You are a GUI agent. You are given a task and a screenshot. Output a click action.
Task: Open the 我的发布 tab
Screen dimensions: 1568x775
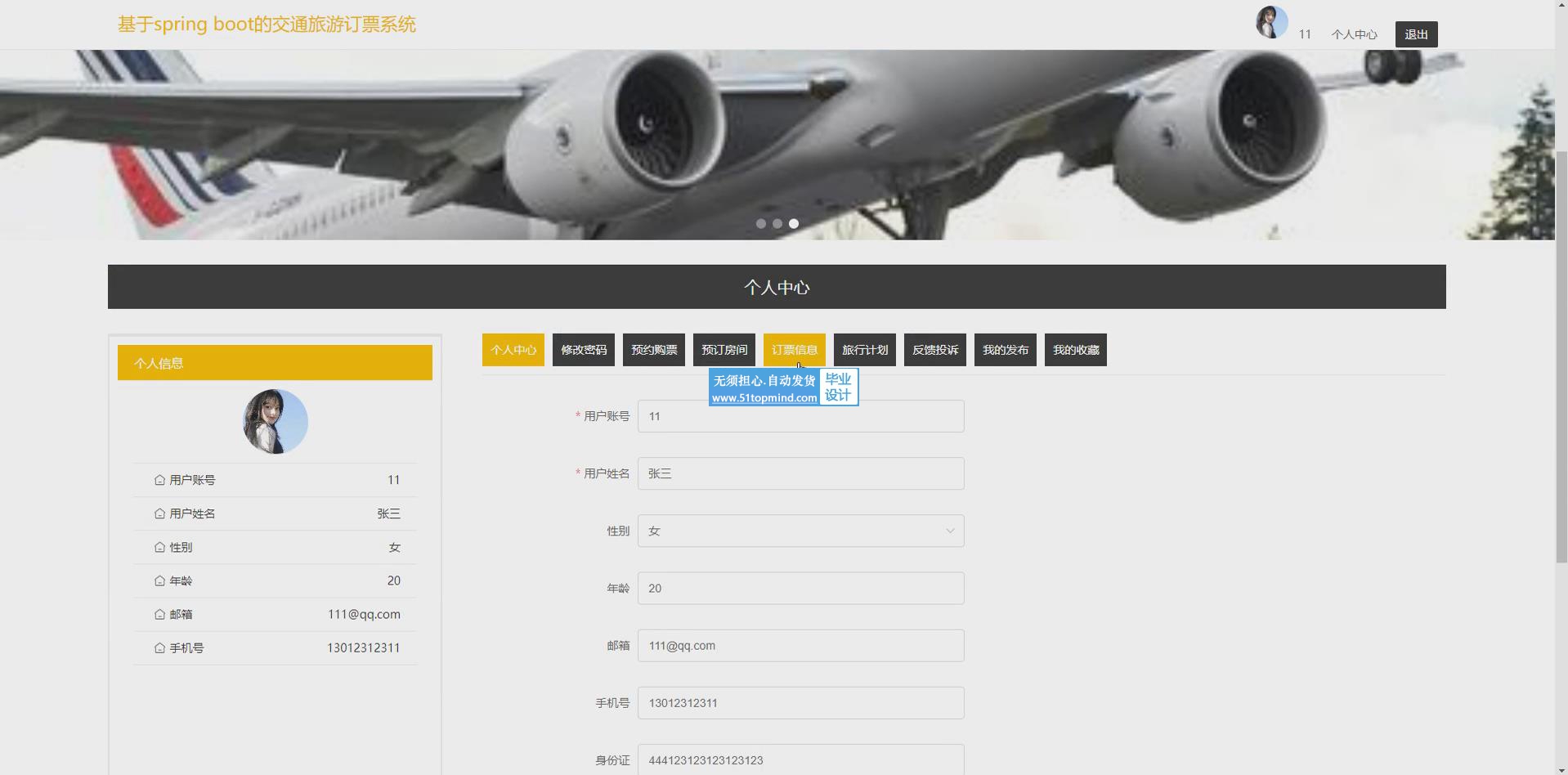[x=1006, y=350]
